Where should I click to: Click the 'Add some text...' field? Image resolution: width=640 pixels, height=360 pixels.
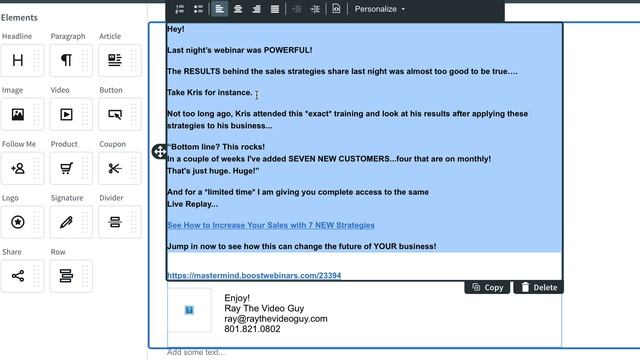click(x=196, y=352)
